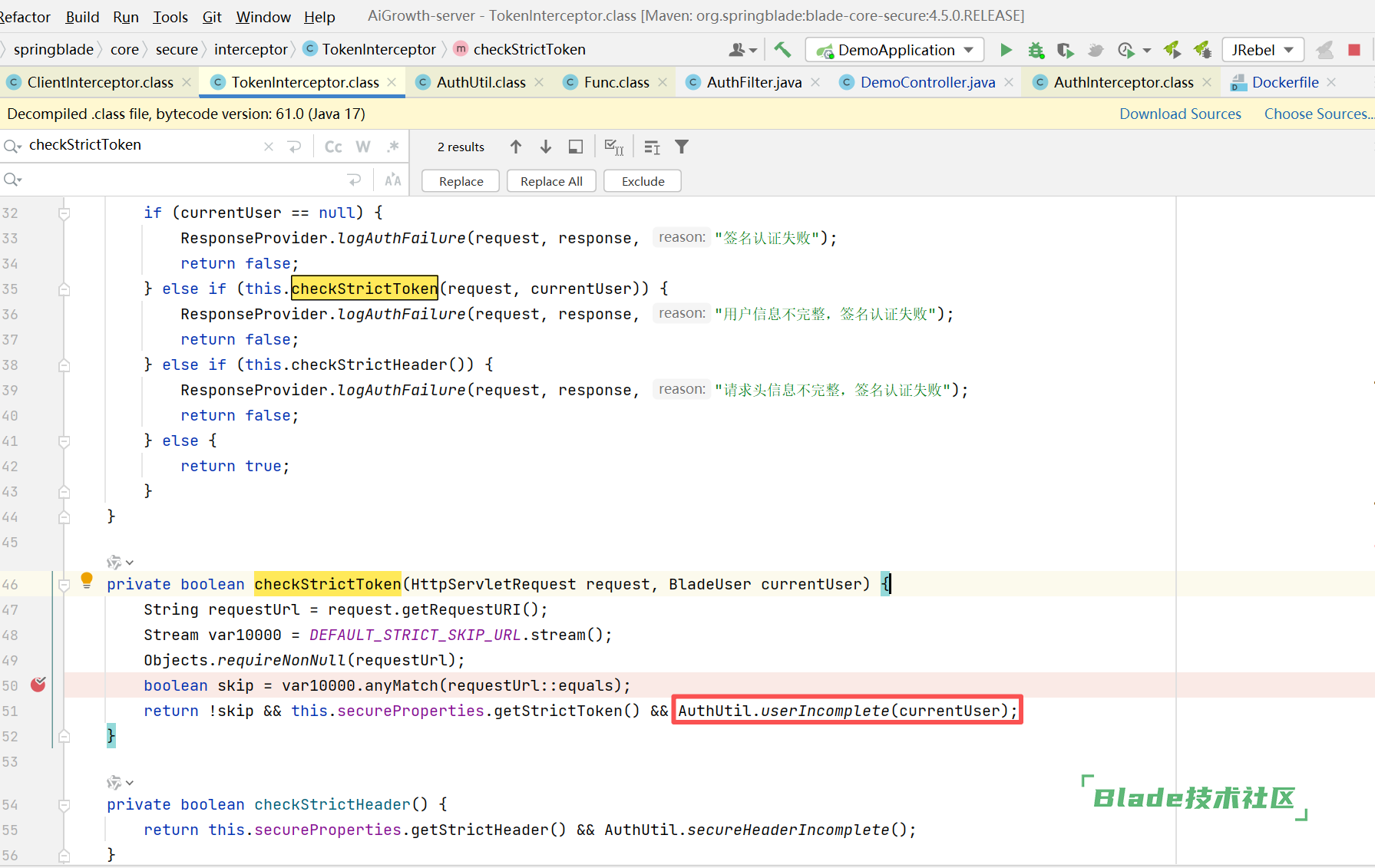Start debugging with the bug icon
This screenshot has width=1375, height=868.
1036,50
